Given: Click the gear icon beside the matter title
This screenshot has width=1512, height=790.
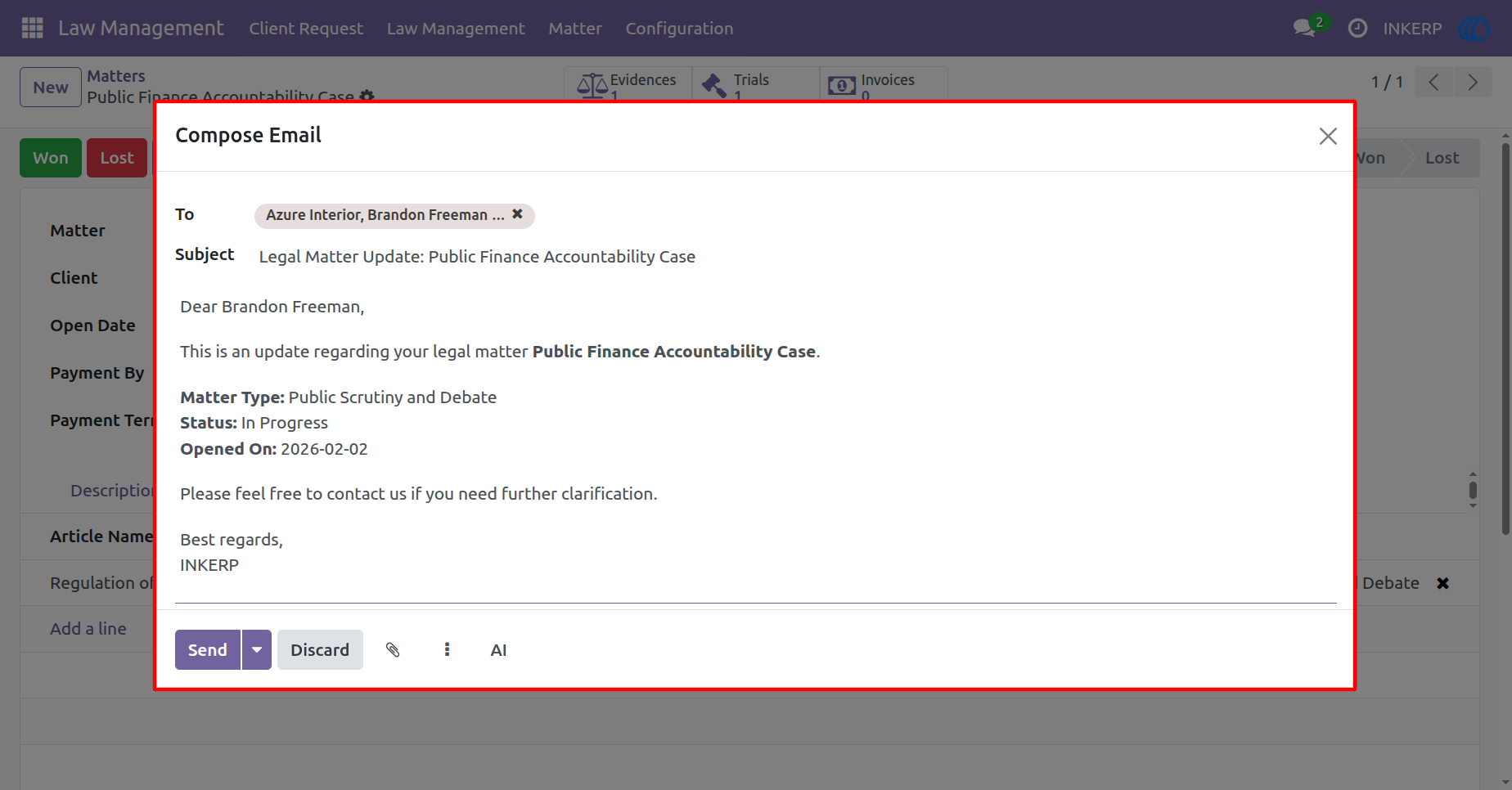Looking at the screenshot, I should coord(367,96).
